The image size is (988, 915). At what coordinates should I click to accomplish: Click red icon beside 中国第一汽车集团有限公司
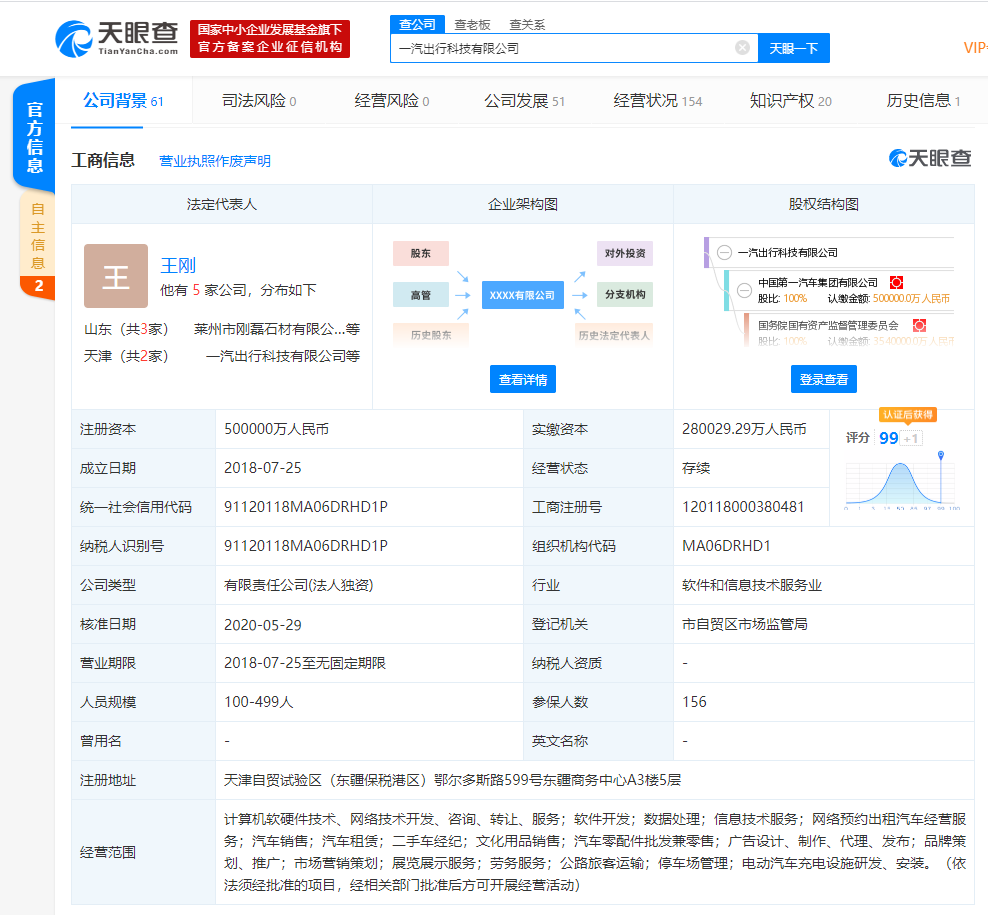pyautogui.click(x=896, y=283)
